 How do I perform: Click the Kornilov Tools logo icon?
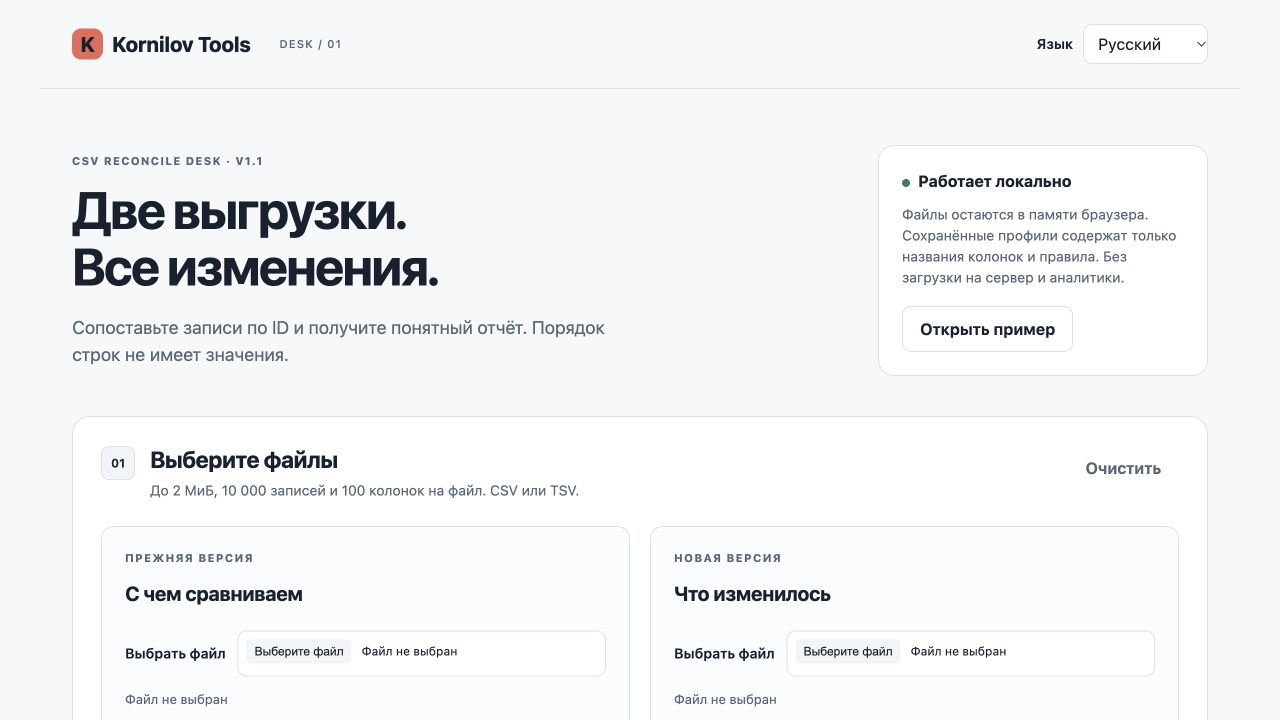point(88,44)
